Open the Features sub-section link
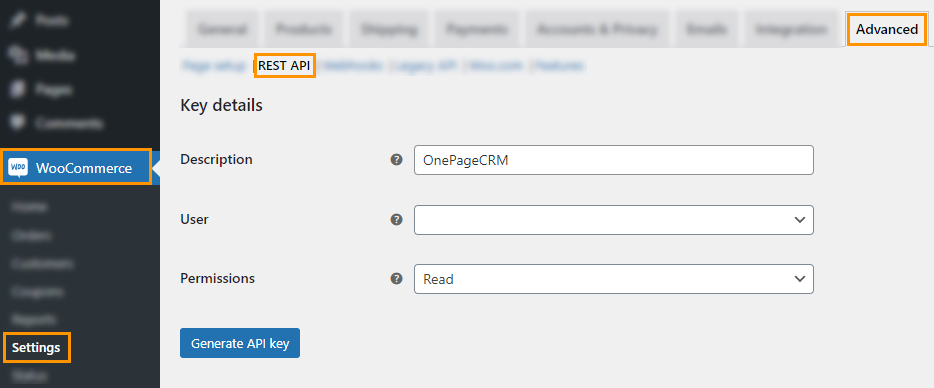 pos(559,66)
